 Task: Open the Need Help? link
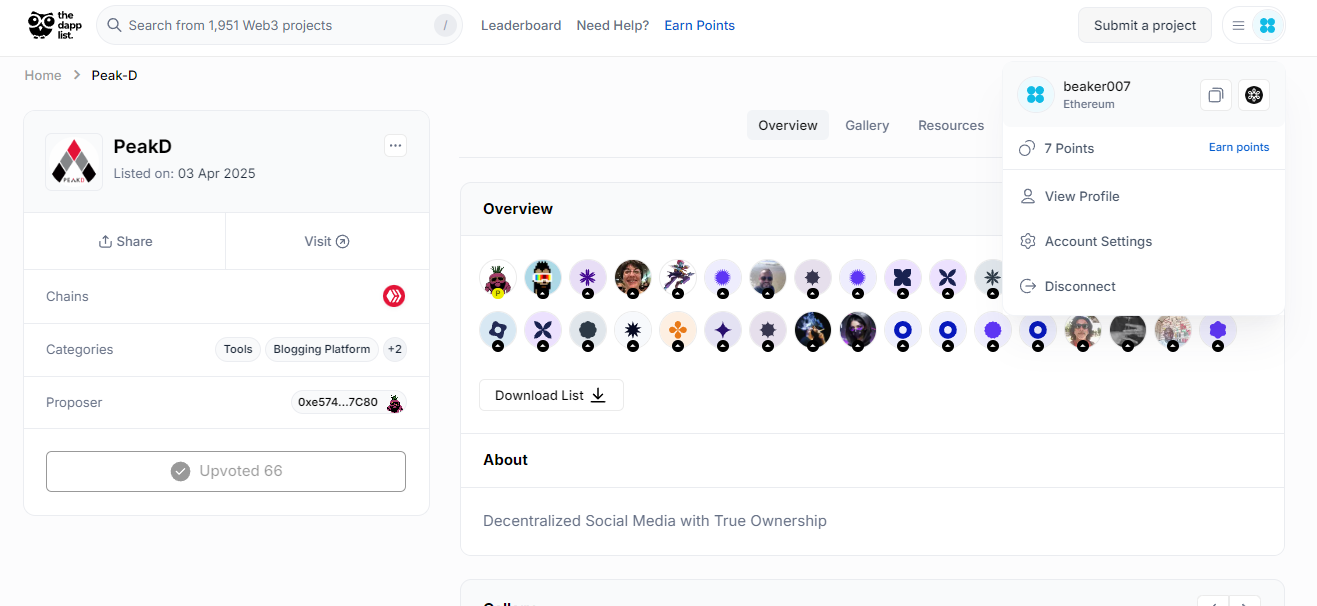[613, 25]
